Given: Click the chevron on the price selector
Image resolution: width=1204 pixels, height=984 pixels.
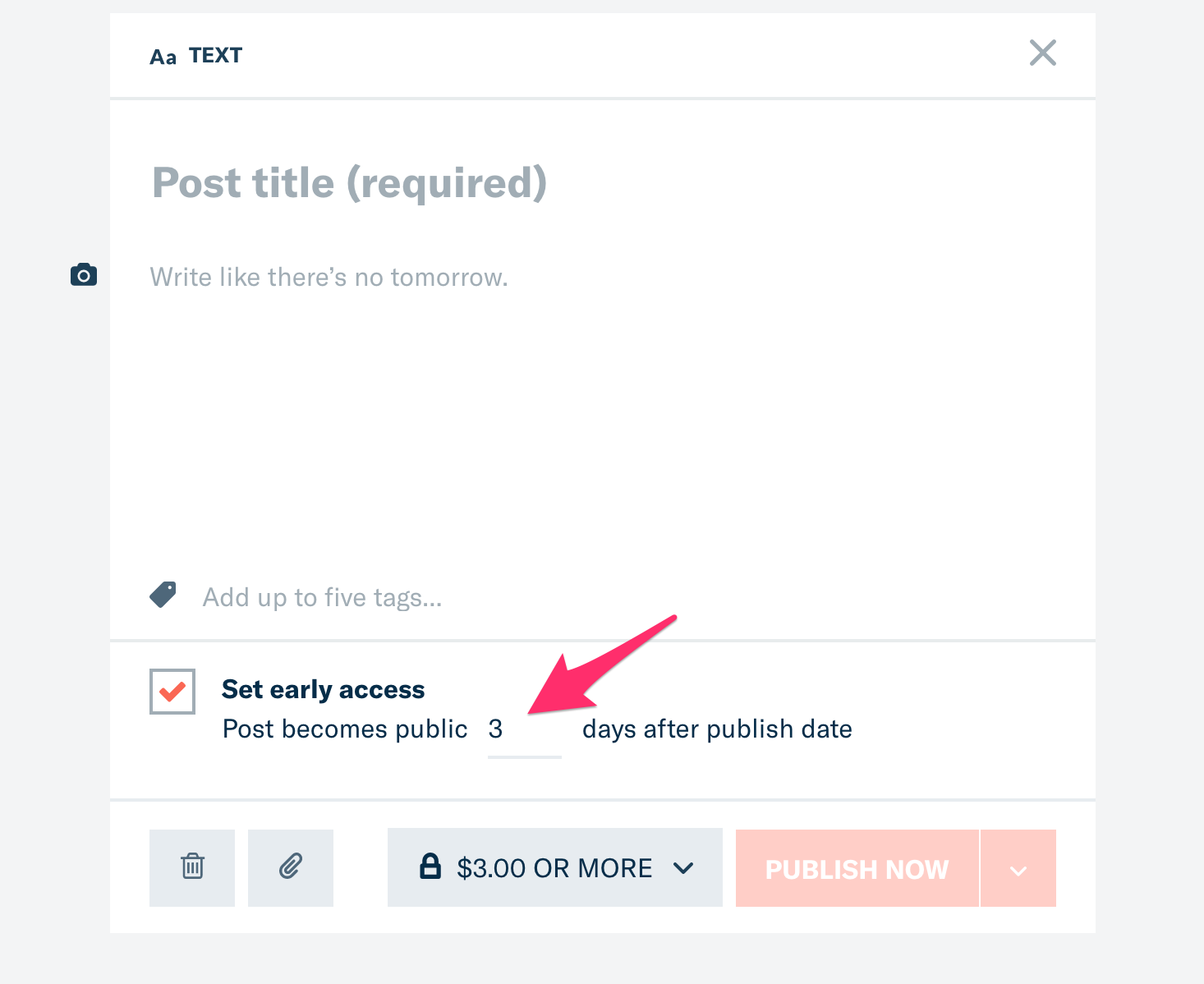Looking at the screenshot, I should click(683, 868).
